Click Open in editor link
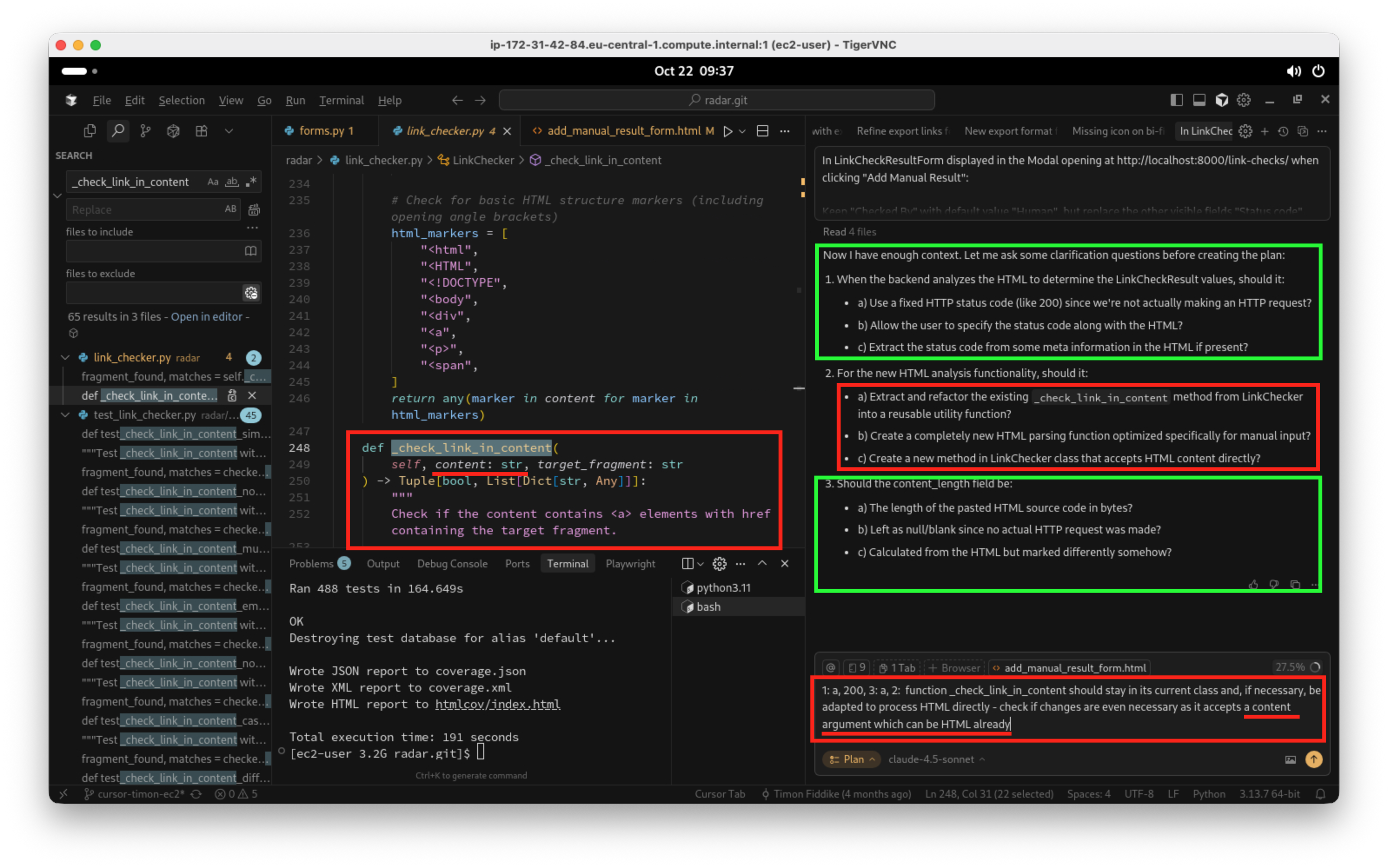Viewport: 1388px width, 868px height. point(206,316)
